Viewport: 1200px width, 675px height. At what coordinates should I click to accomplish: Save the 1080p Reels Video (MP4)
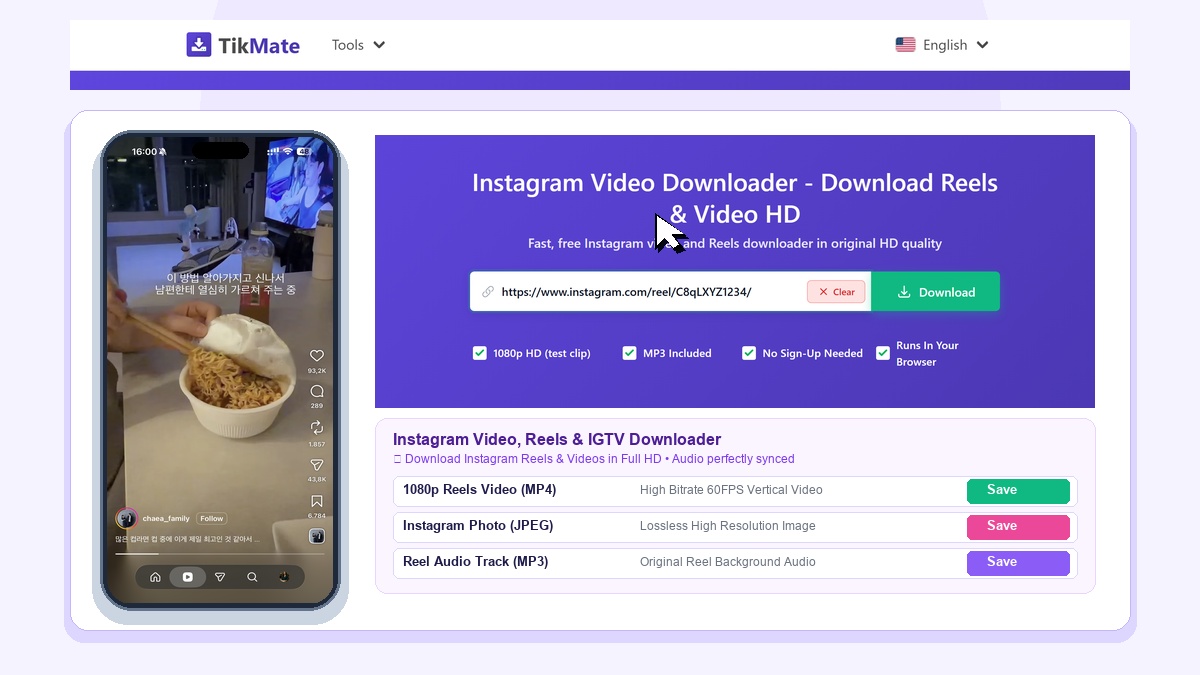point(1018,491)
